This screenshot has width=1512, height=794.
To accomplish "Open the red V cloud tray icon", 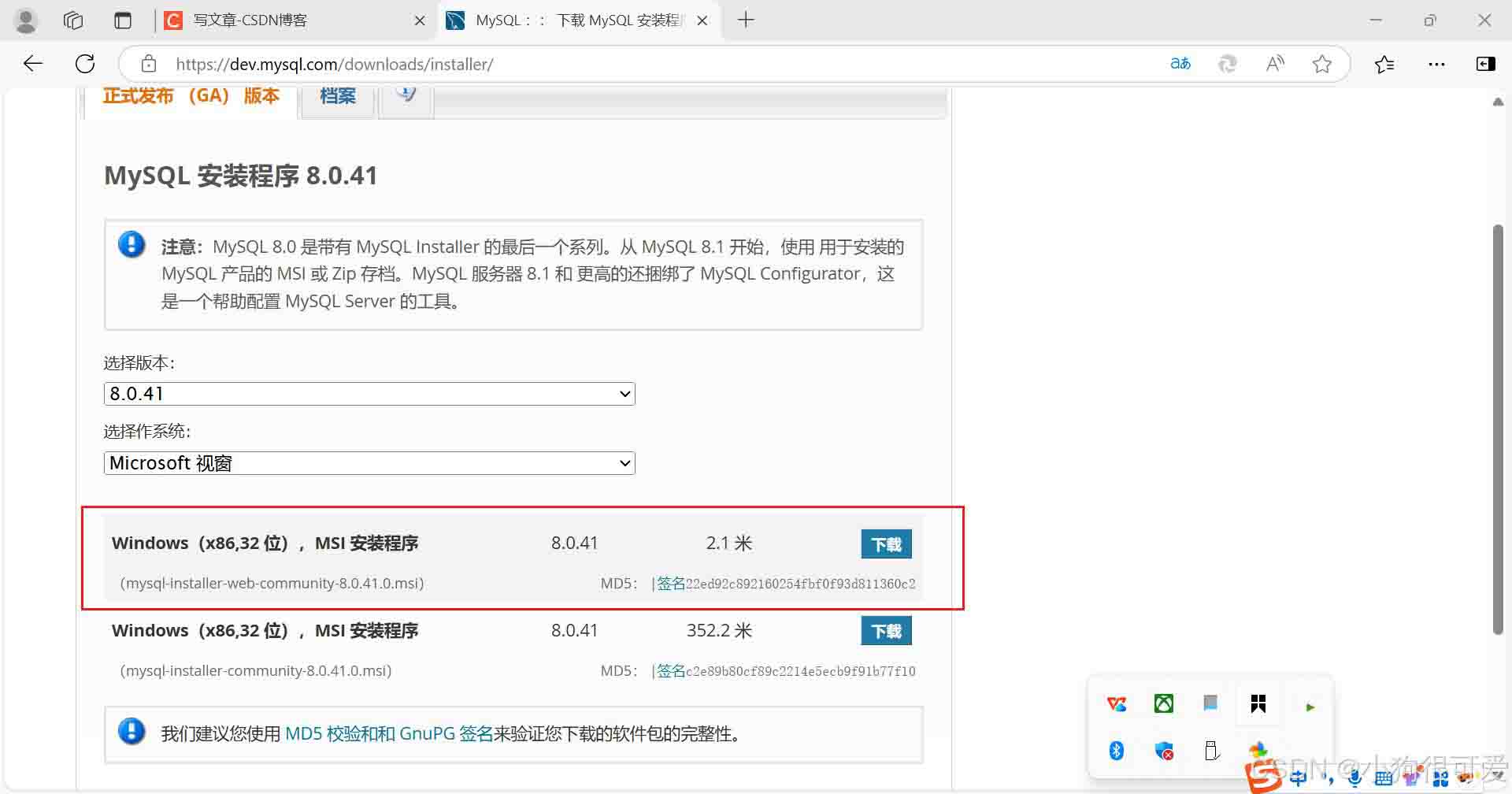I will [x=1117, y=703].
